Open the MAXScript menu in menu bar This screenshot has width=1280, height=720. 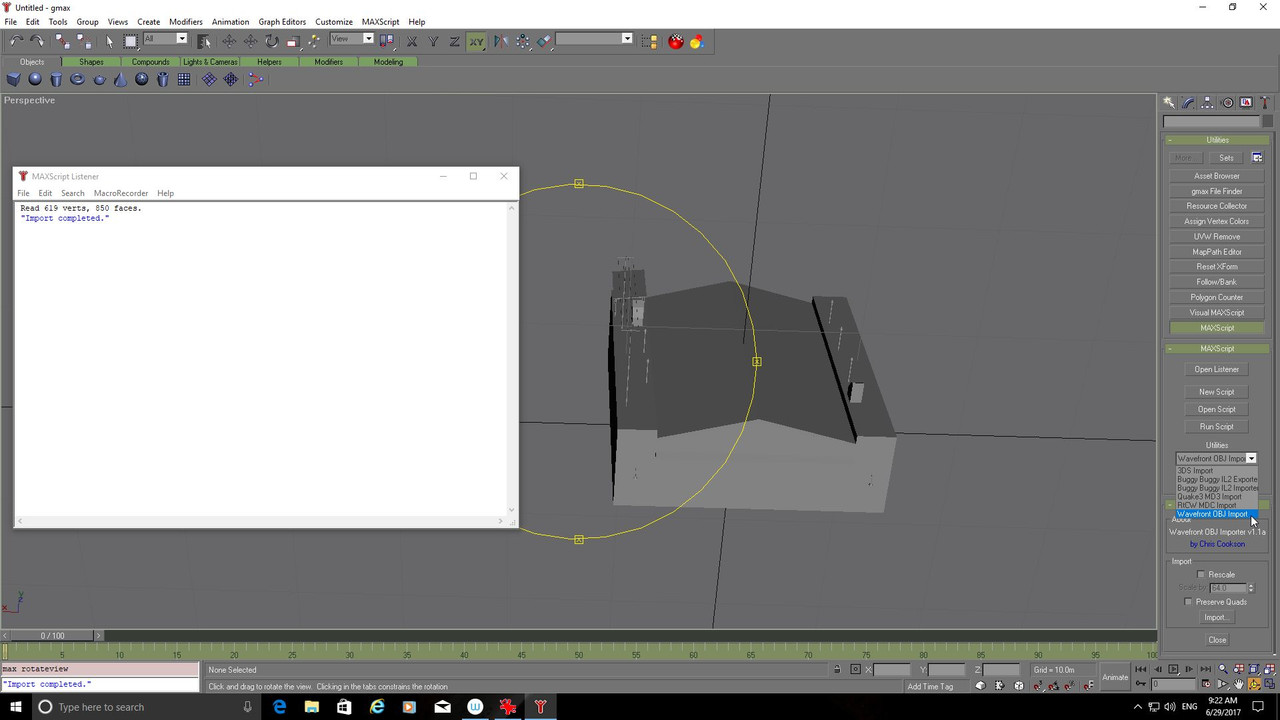tap(380, 22)
